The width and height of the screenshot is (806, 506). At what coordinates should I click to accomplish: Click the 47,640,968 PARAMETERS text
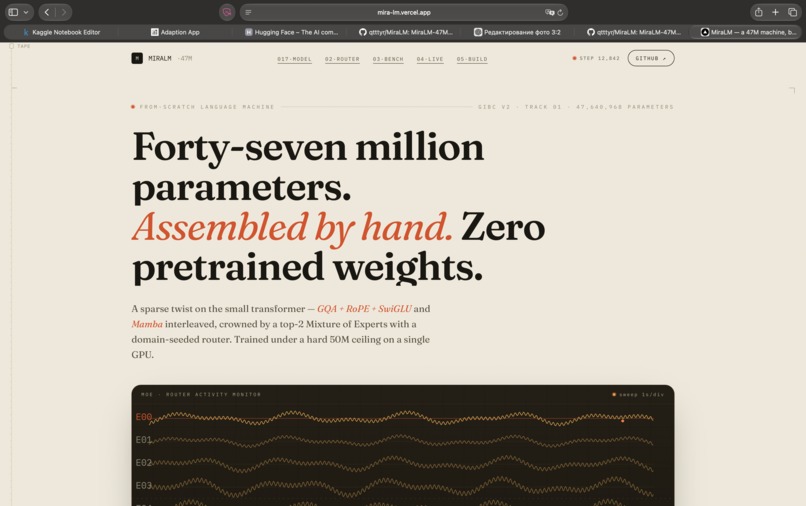(625, 107)
